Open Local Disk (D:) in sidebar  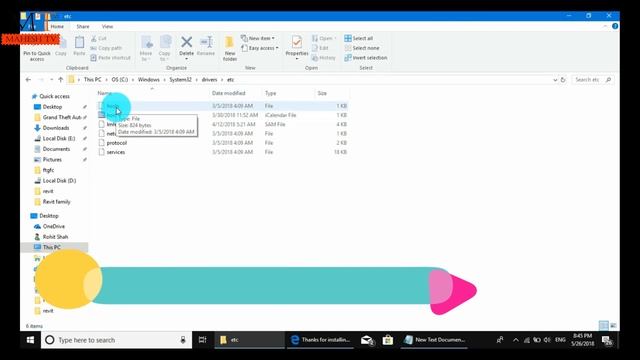[59, 181]
